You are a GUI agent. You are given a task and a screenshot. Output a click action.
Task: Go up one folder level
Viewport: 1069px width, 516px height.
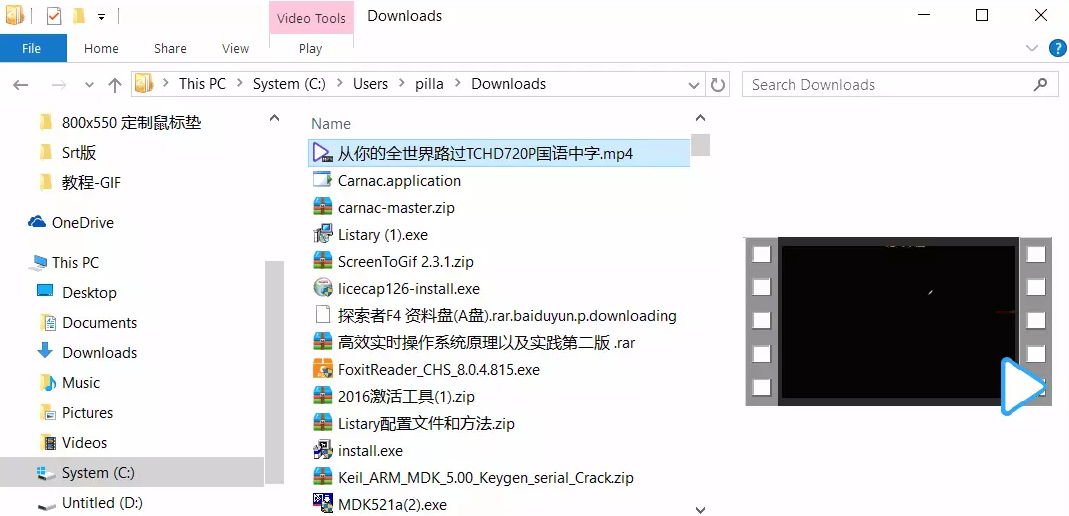(115, 85)
